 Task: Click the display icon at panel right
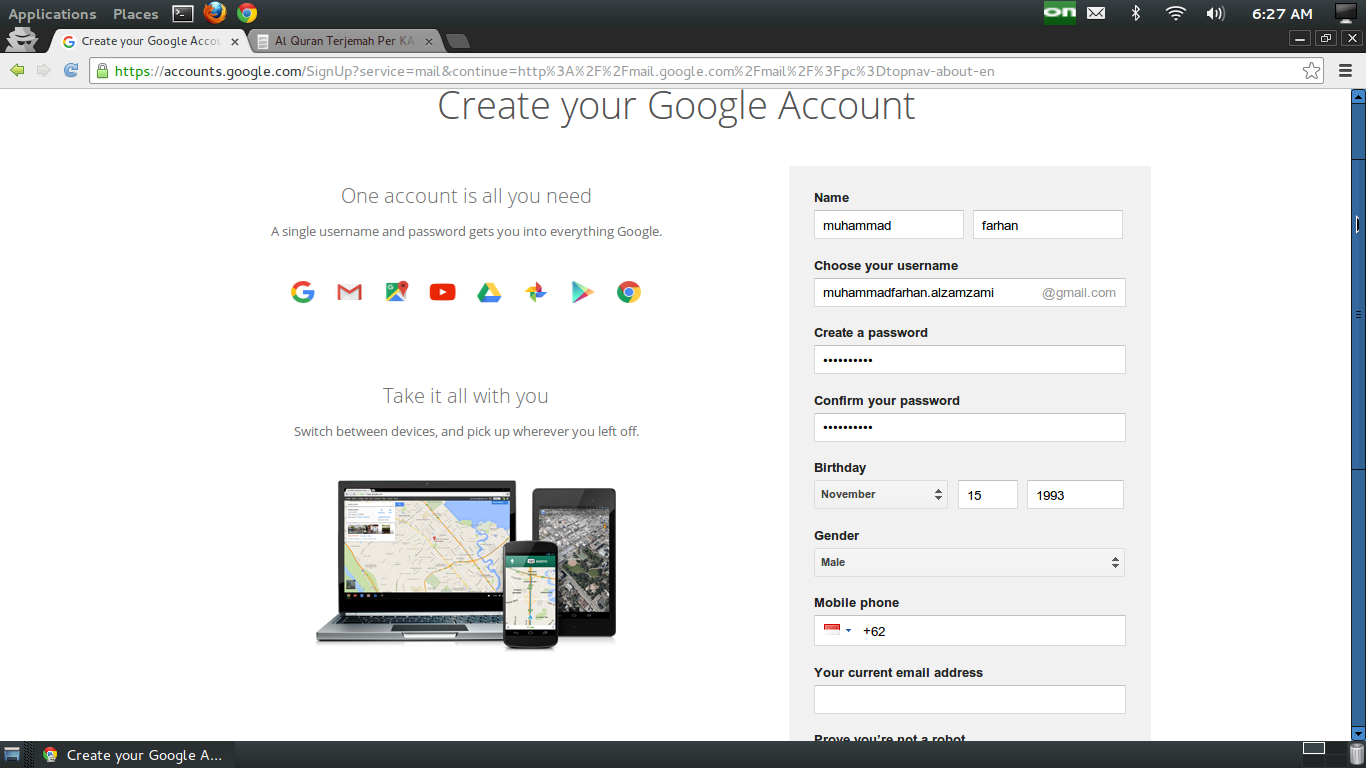coord(1346,13)
